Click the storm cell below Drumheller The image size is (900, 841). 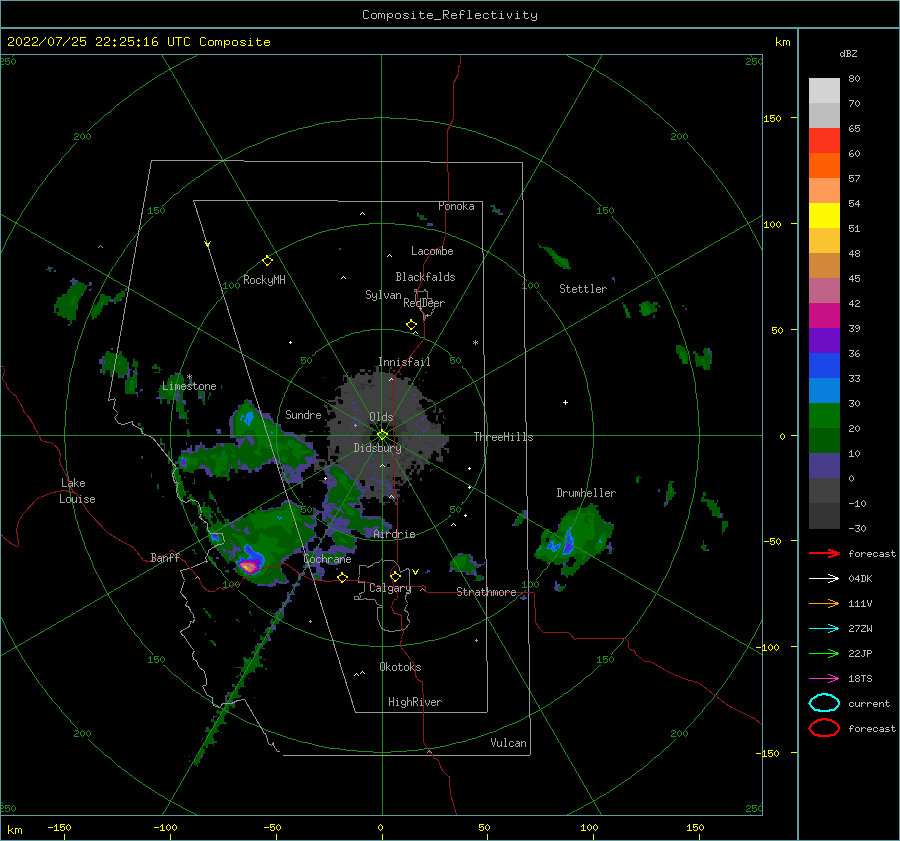coord(574,540)
